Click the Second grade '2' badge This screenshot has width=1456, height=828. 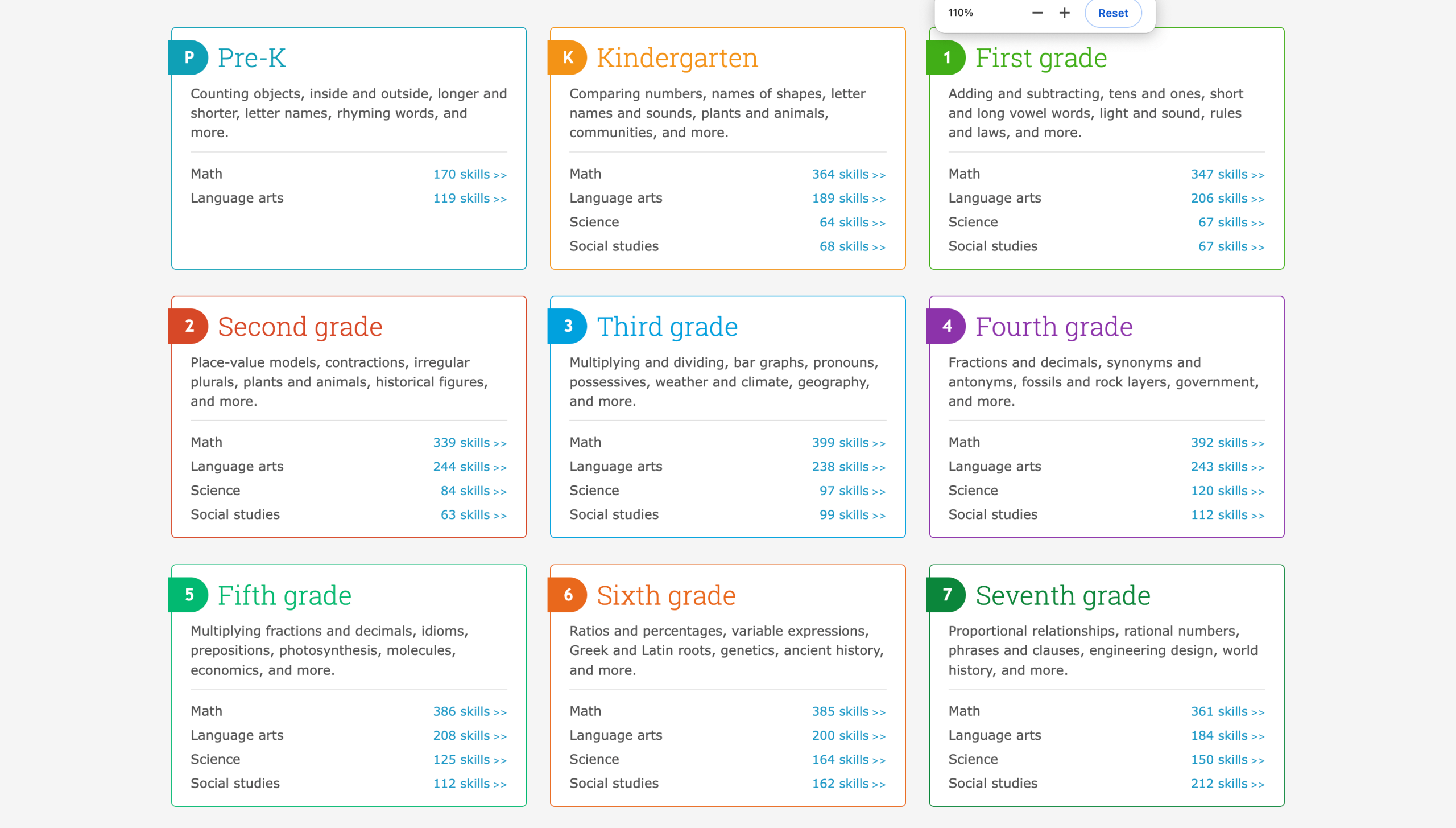188,326
